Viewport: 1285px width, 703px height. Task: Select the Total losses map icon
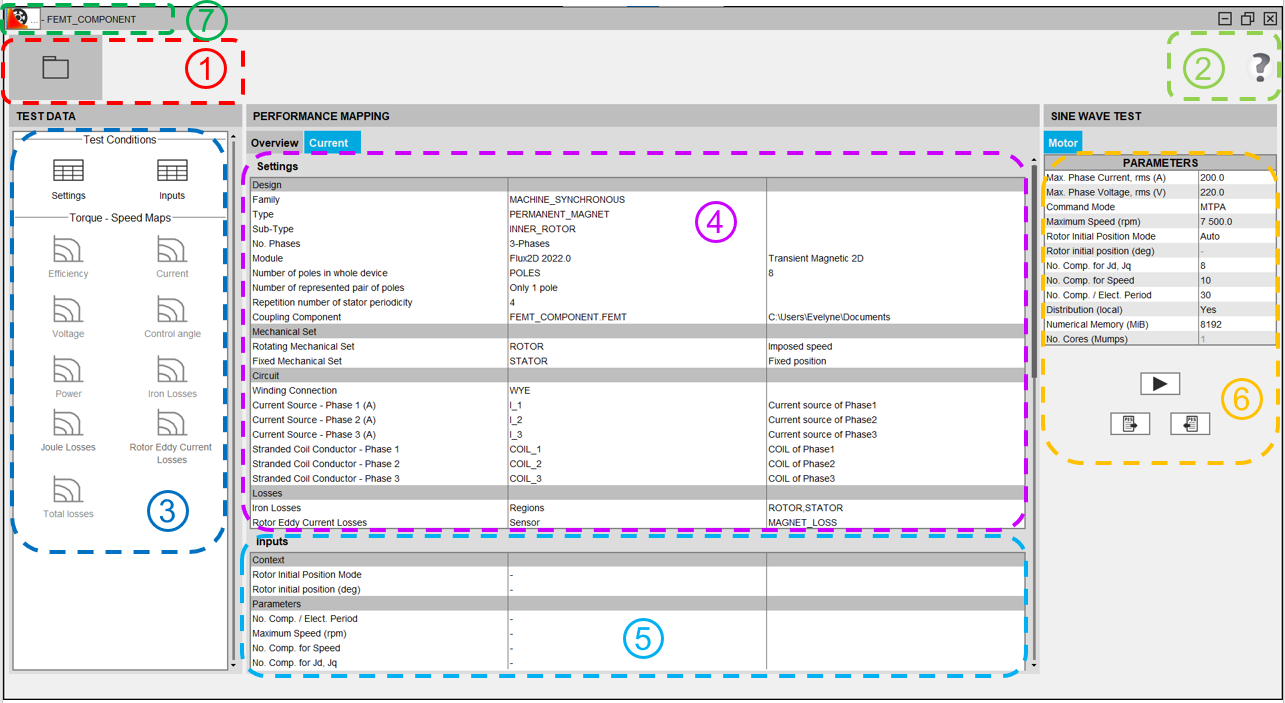click(x=68, y=497)
